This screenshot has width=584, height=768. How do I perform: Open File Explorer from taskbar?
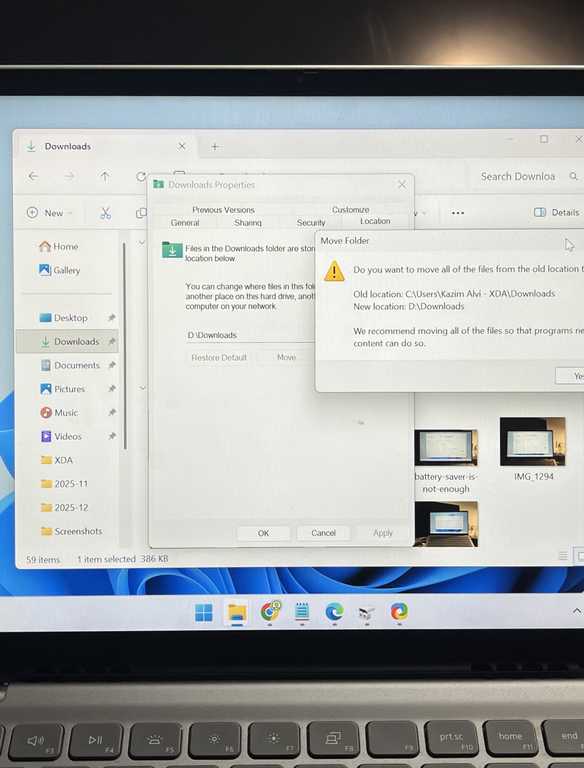point(237,612)
